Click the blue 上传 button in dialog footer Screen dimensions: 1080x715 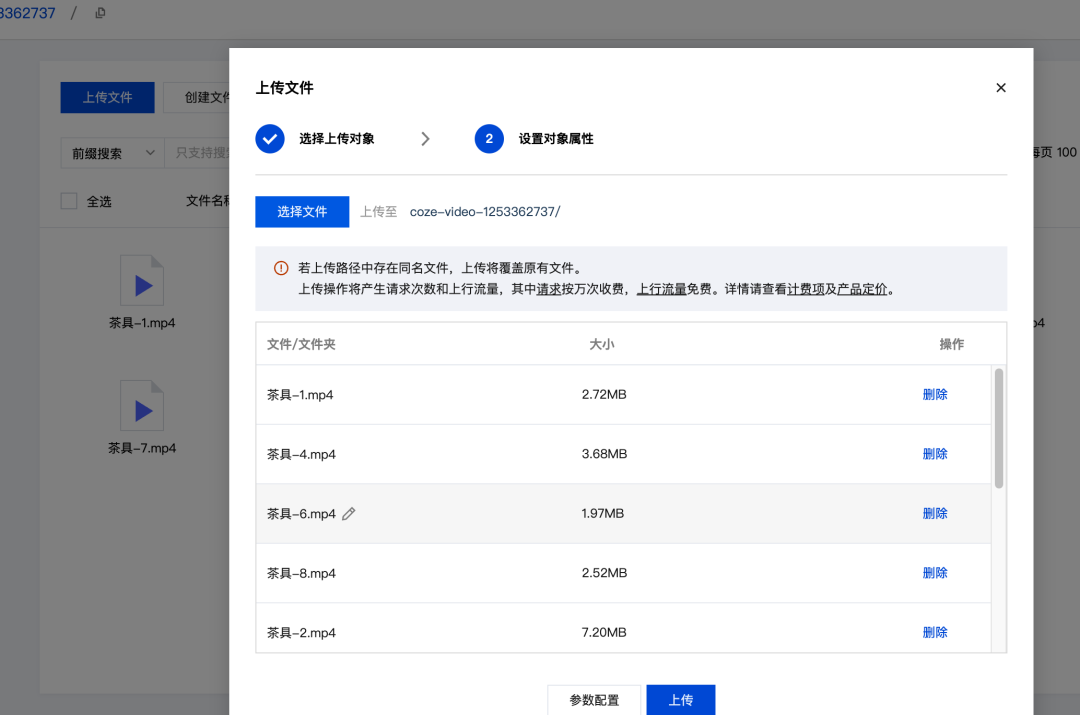[x=681, y=700]
